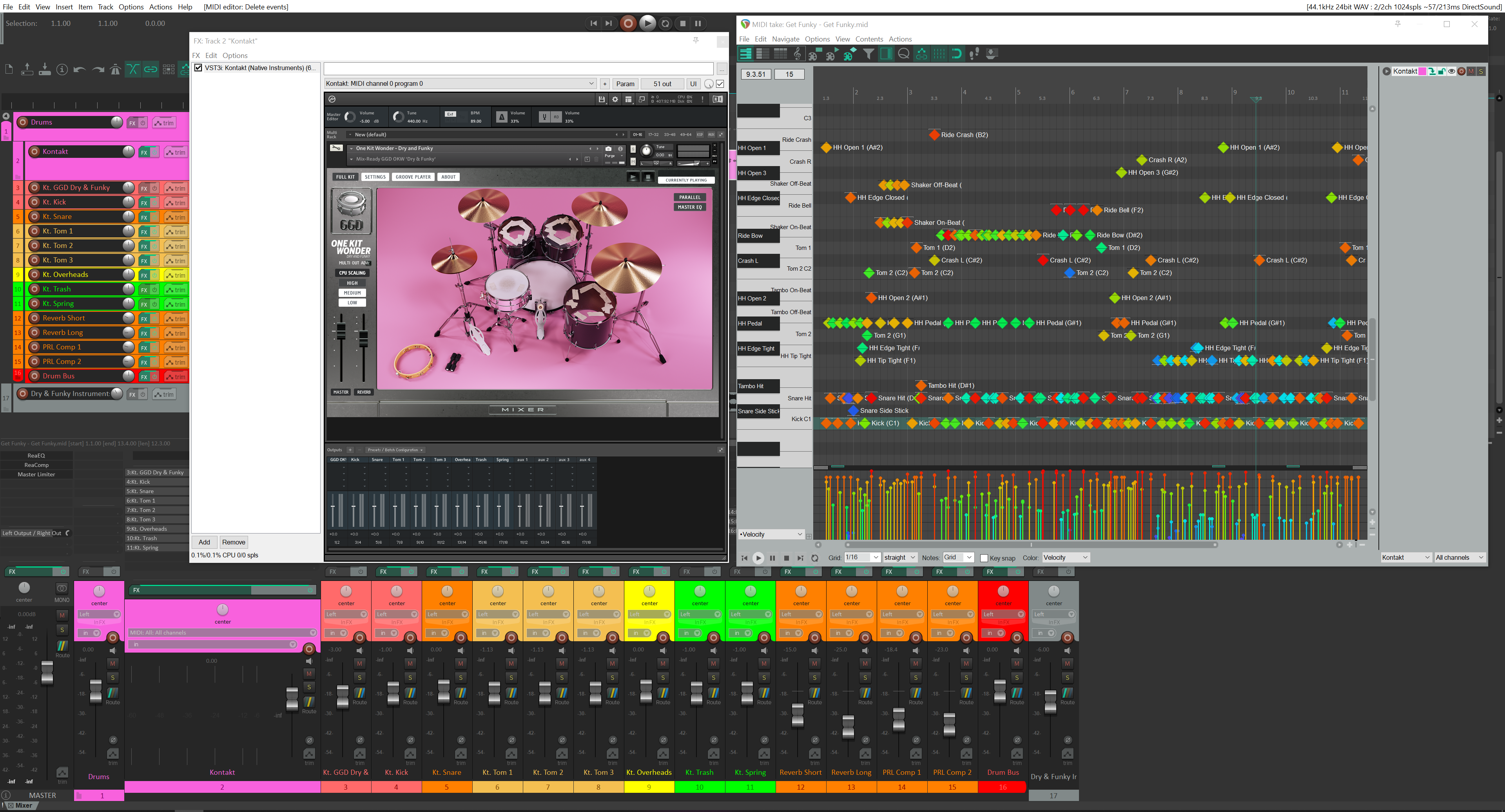Click the GROOVE PLAYER tab in Kontakt
1505x812 pixels.
coord(413,177)
